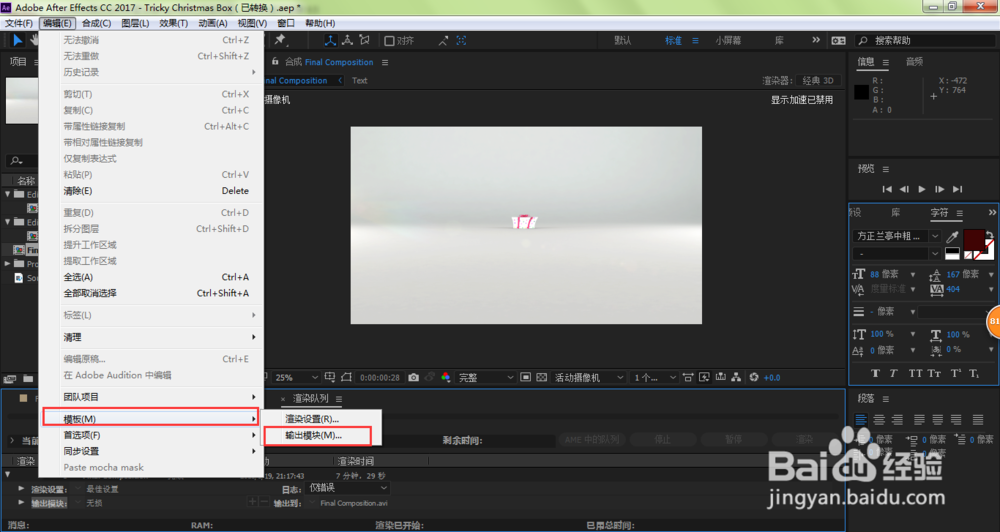Click the sync settings icon beside search
Viewport: 1000px width, 532px height.
(x=838, y=40)
